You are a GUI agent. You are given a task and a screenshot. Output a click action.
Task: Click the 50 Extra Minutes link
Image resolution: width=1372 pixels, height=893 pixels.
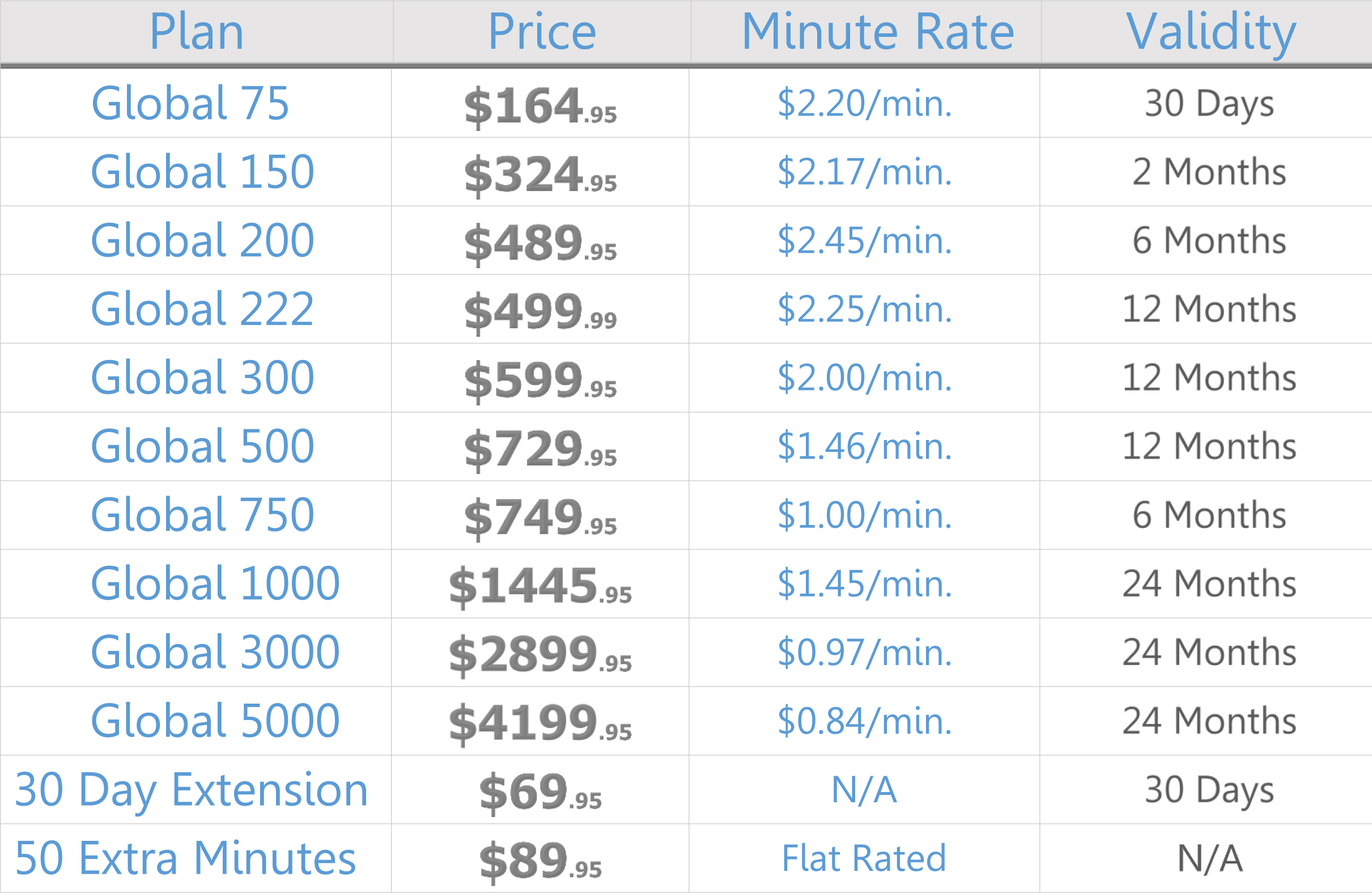click(186, 858)
